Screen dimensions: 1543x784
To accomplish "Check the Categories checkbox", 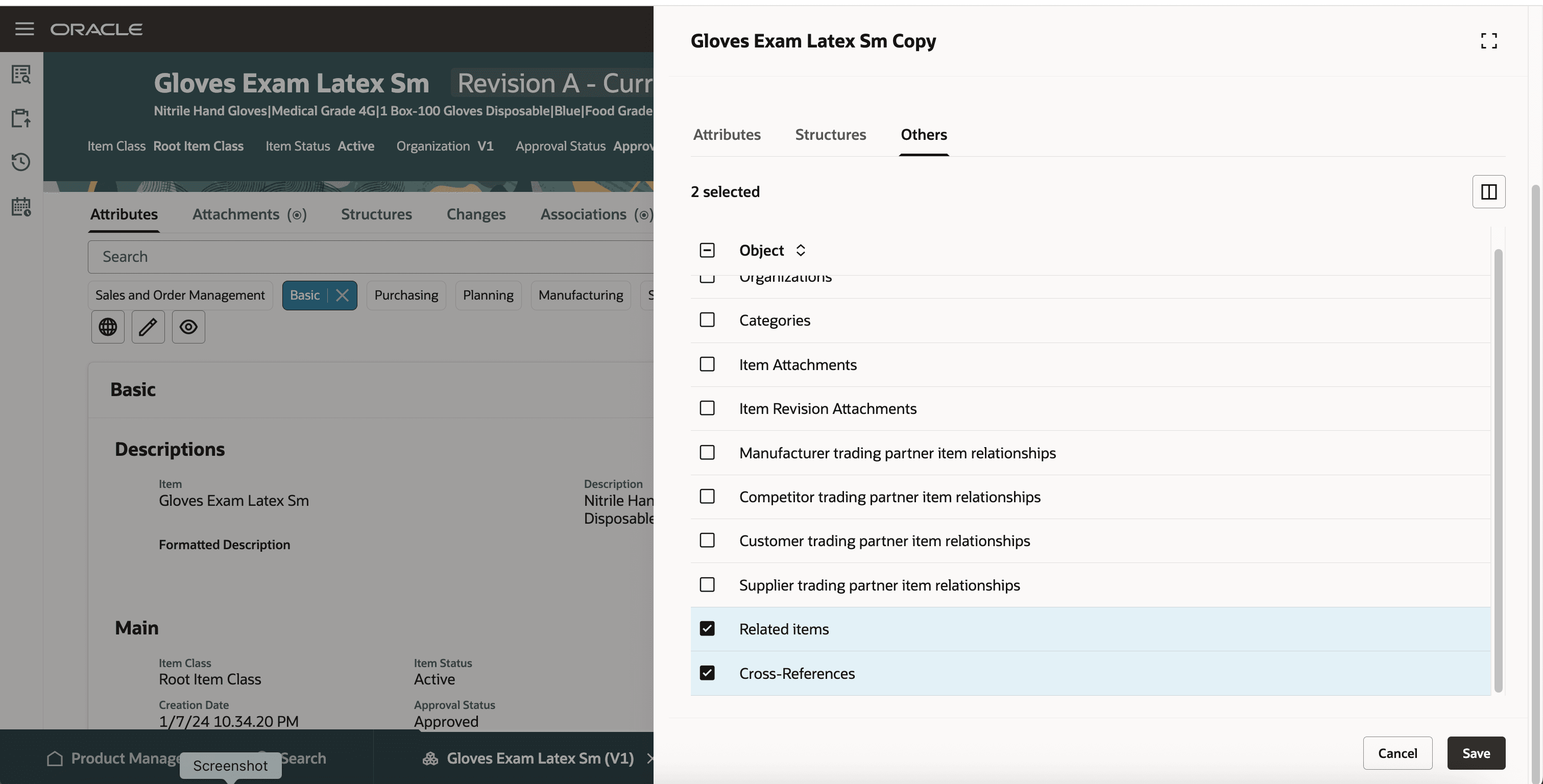I will tap(707, 320).
